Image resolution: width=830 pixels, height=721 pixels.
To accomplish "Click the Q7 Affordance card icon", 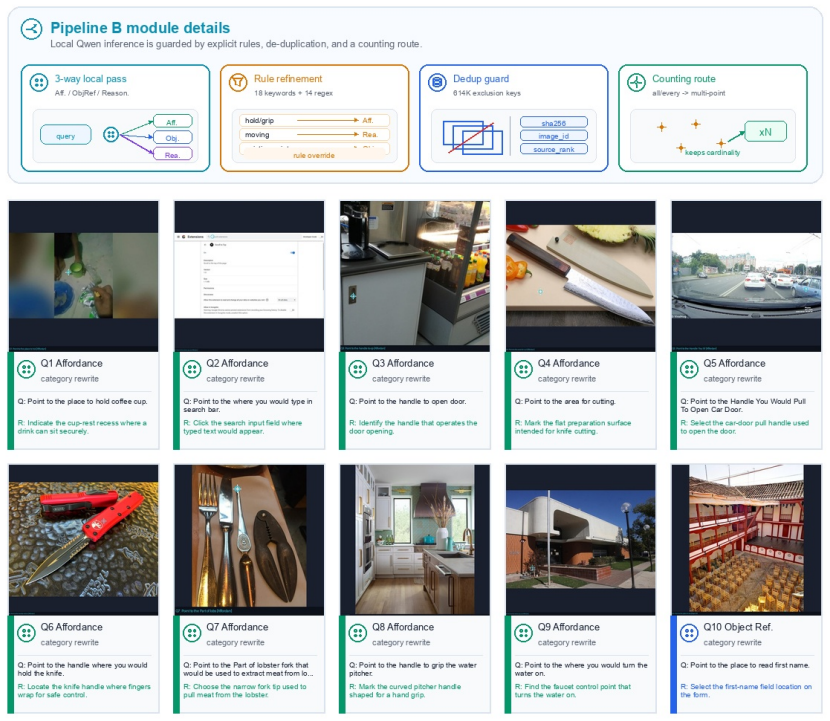I will click(x=192, y=633).
